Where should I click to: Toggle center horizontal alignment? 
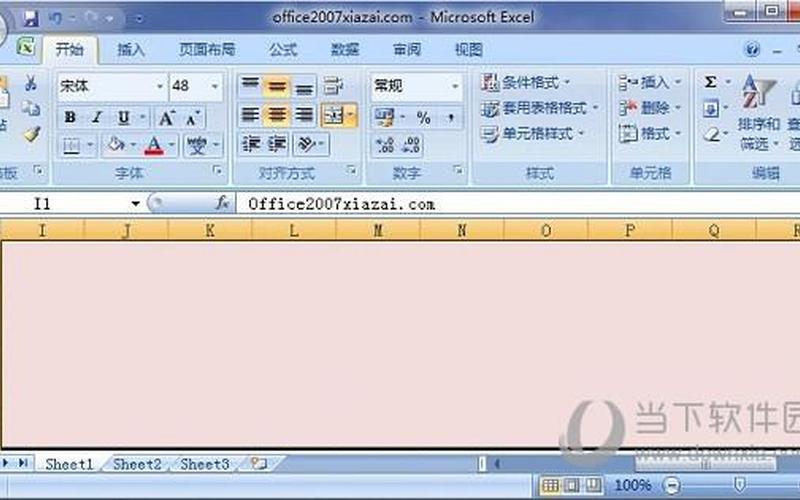point(277,115)
